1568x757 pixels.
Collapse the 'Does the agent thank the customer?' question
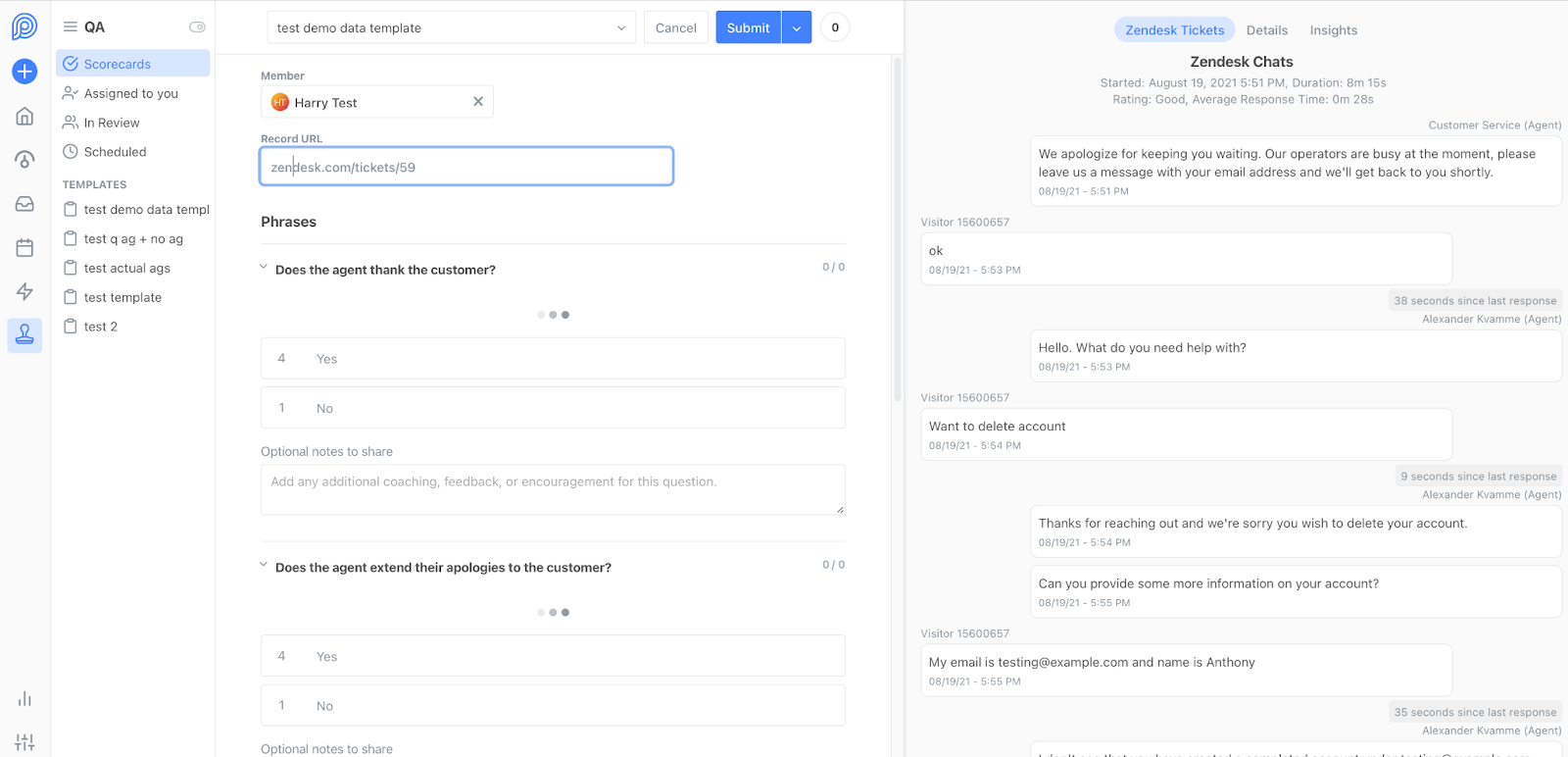pyautogui.click(x=264, y=267)
